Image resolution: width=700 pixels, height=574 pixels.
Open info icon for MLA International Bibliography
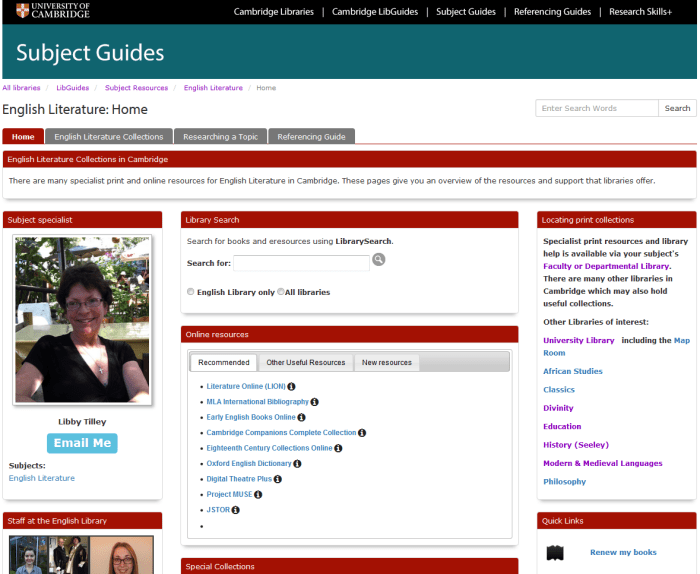point(314,402)
